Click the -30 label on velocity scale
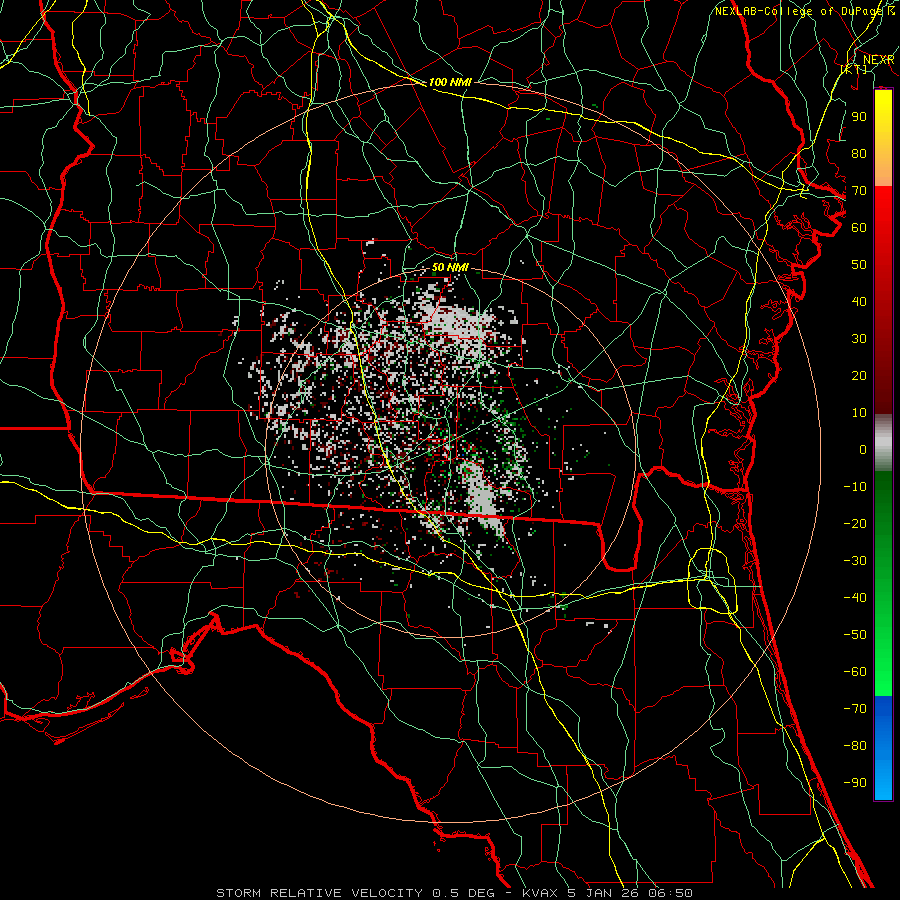900x900 pixels. tap(855, 561)
